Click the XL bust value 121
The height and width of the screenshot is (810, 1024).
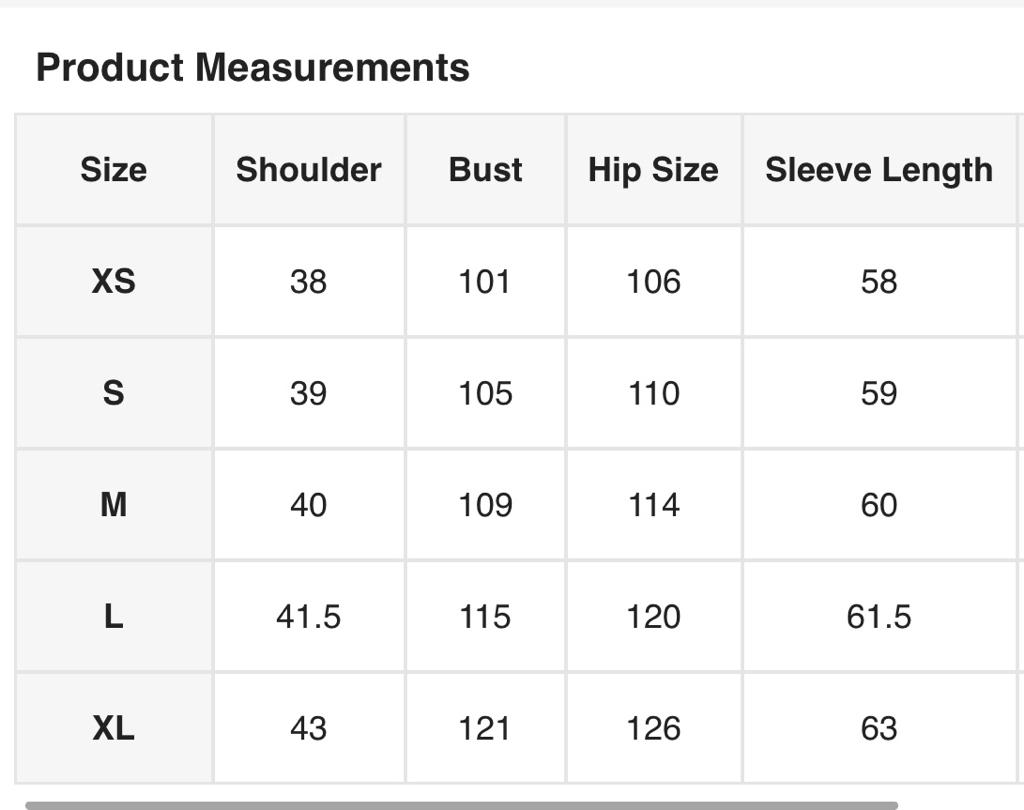(485, 728)
